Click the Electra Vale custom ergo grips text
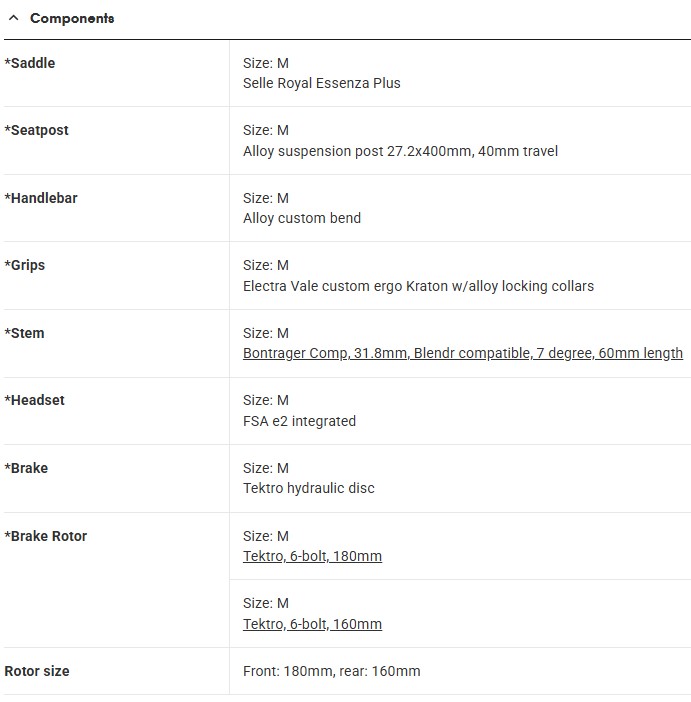The image size is (691, 702). coord(418,286)
